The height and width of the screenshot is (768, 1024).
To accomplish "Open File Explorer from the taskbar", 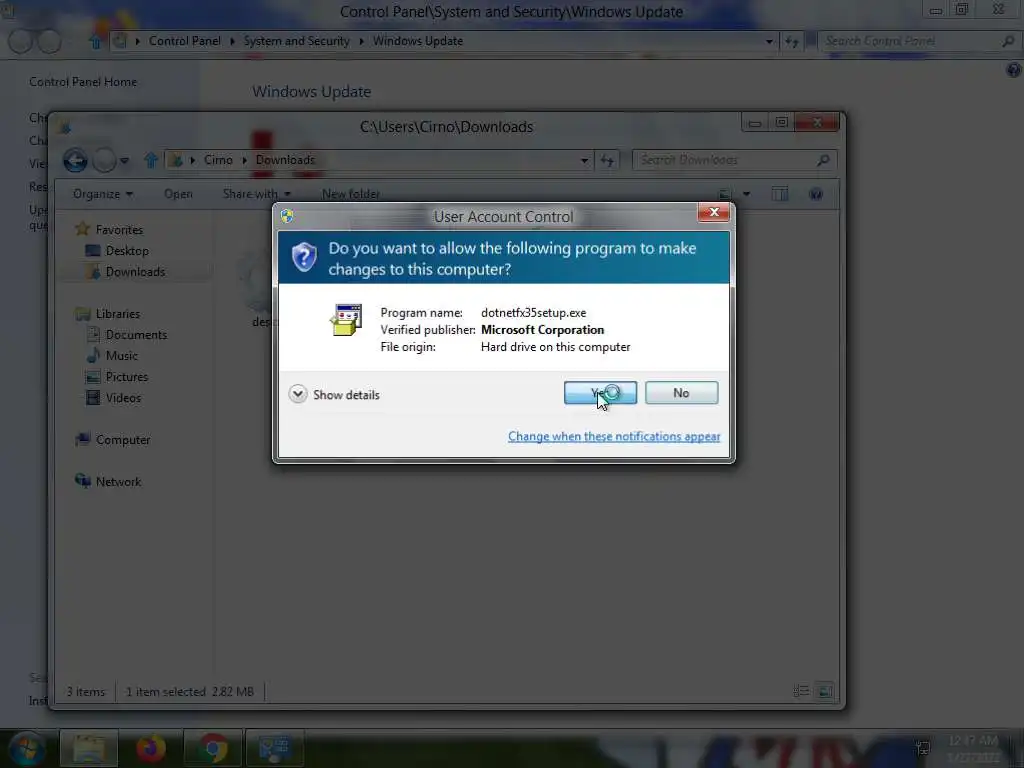I will [89, 748].
